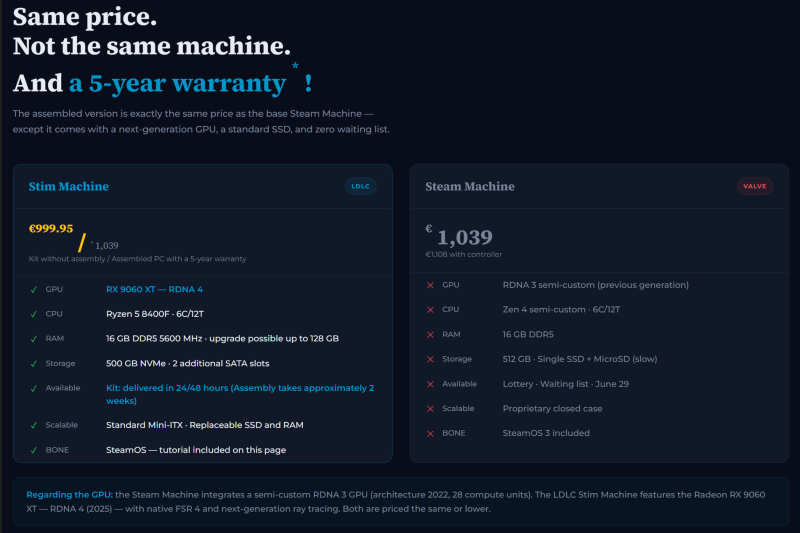Click 'Ryzen 5 8400F · 6C/12T' spec text
The image size is (800, 533).
[155, 314]
